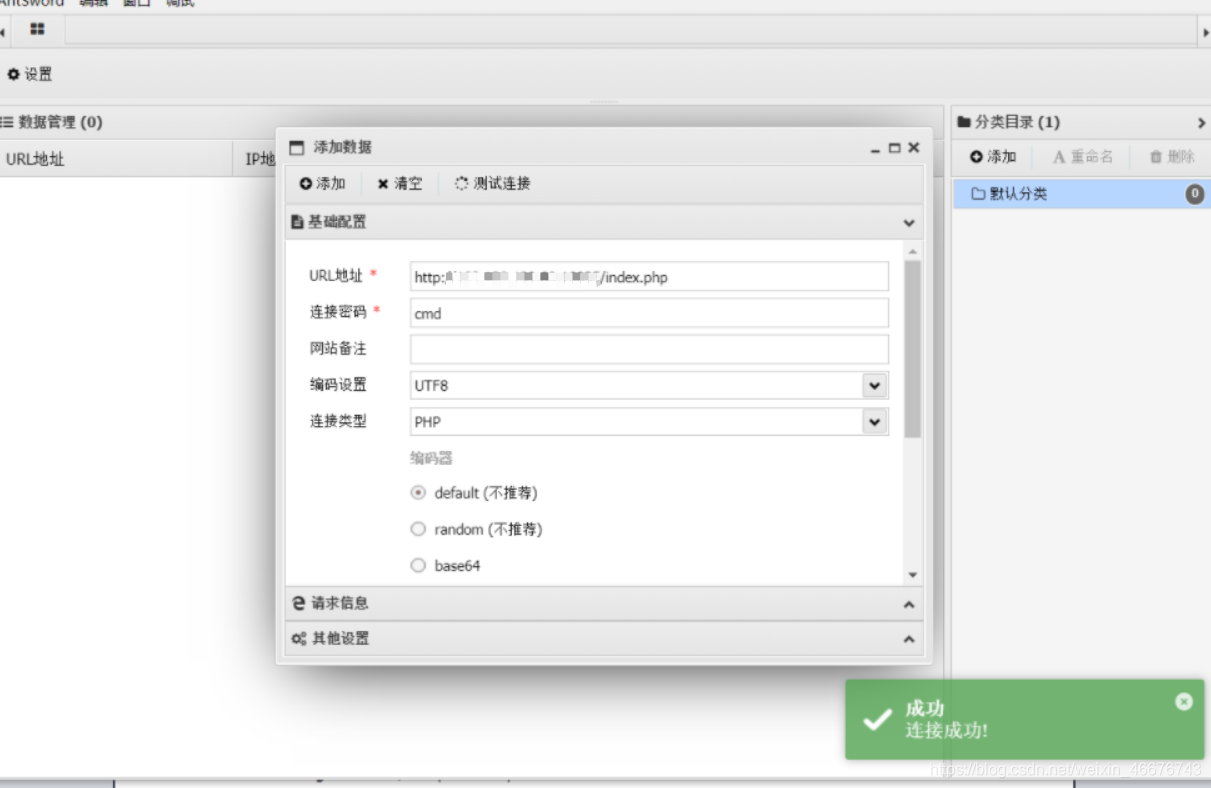Screen dimensions: 1211x788
Task: Click the 分类目录 folder icon
Action: (x=964, y=123)
